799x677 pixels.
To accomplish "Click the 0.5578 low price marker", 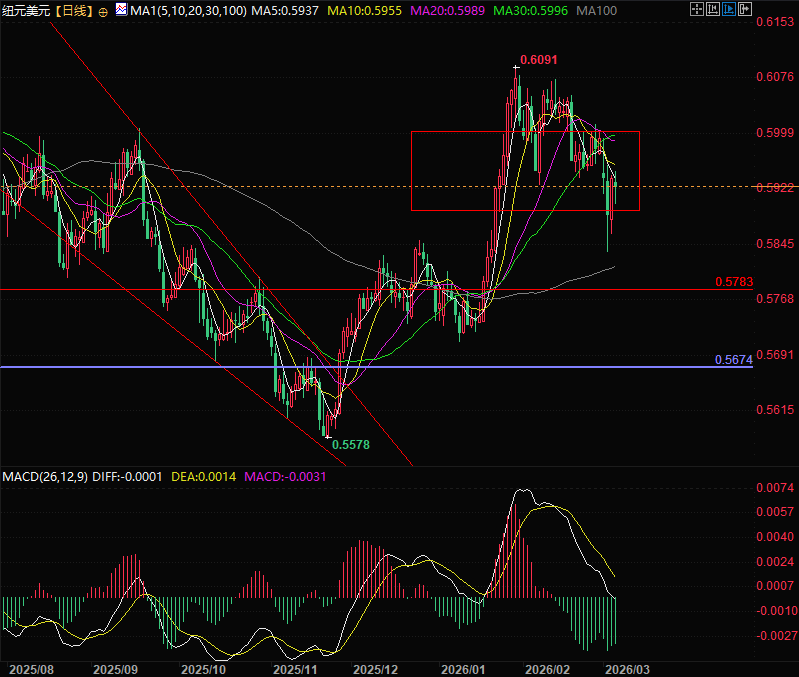I will (x=350, y=443).
